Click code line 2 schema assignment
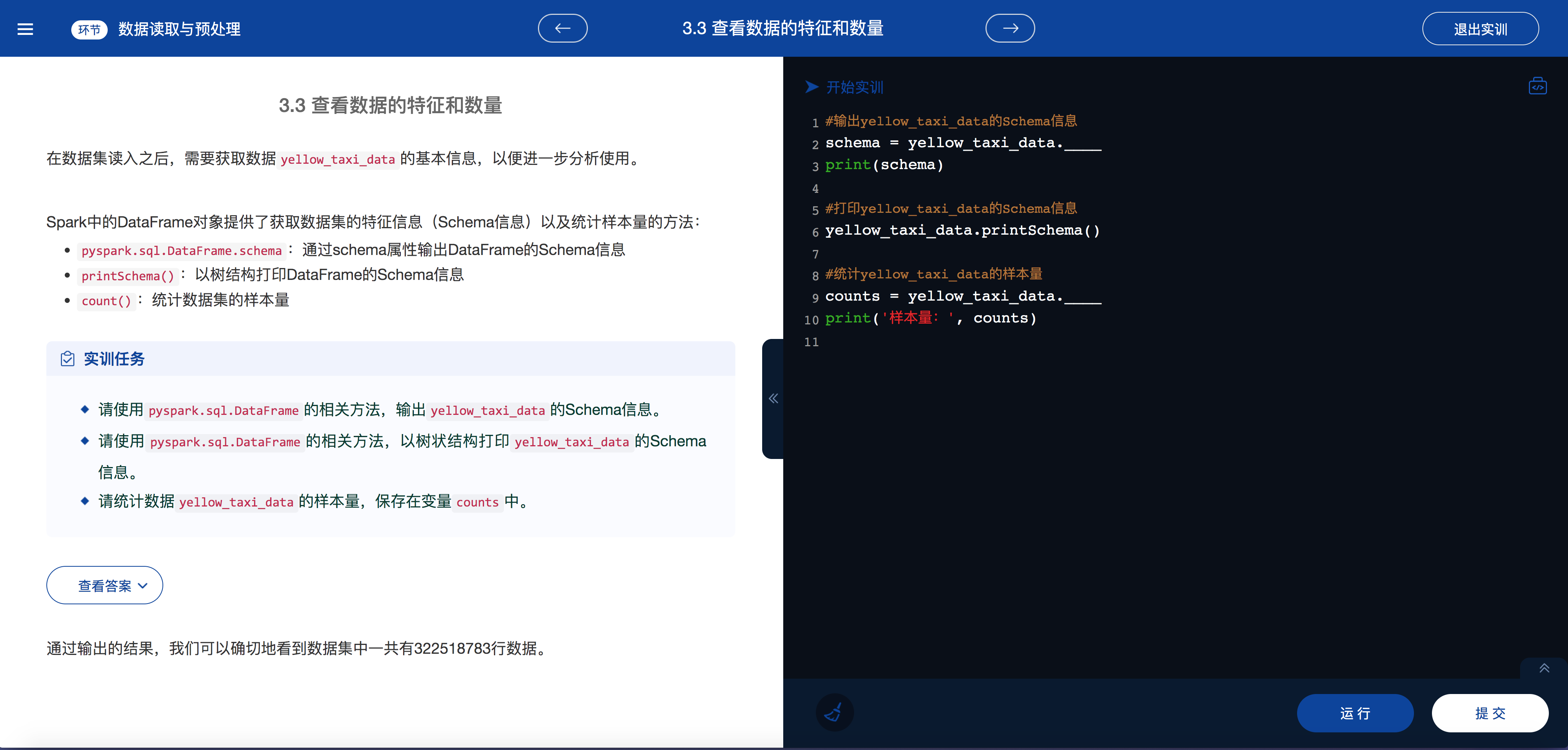This screenshot has height=750, width=1568. (963, 143)
